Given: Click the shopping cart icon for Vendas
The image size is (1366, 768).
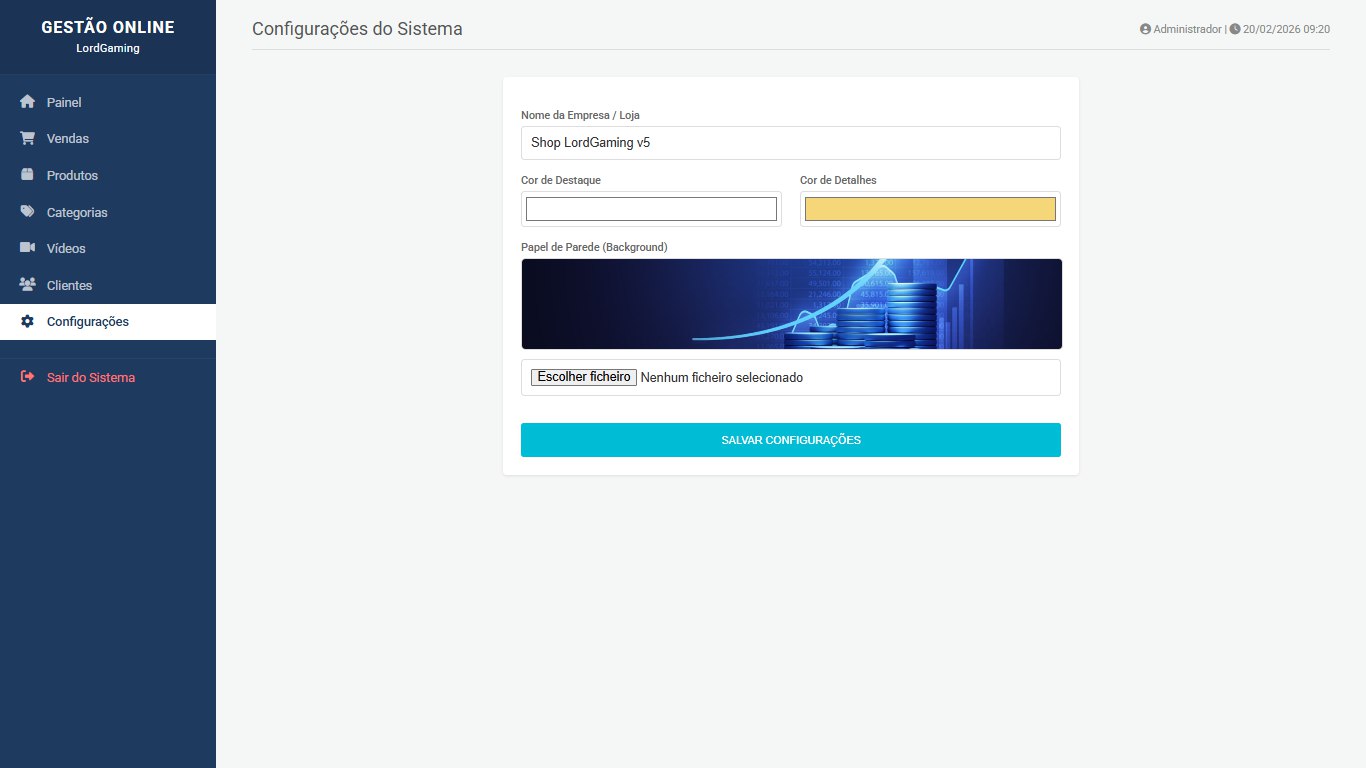Looking at the screenshot, I should (x=27, y=139).
